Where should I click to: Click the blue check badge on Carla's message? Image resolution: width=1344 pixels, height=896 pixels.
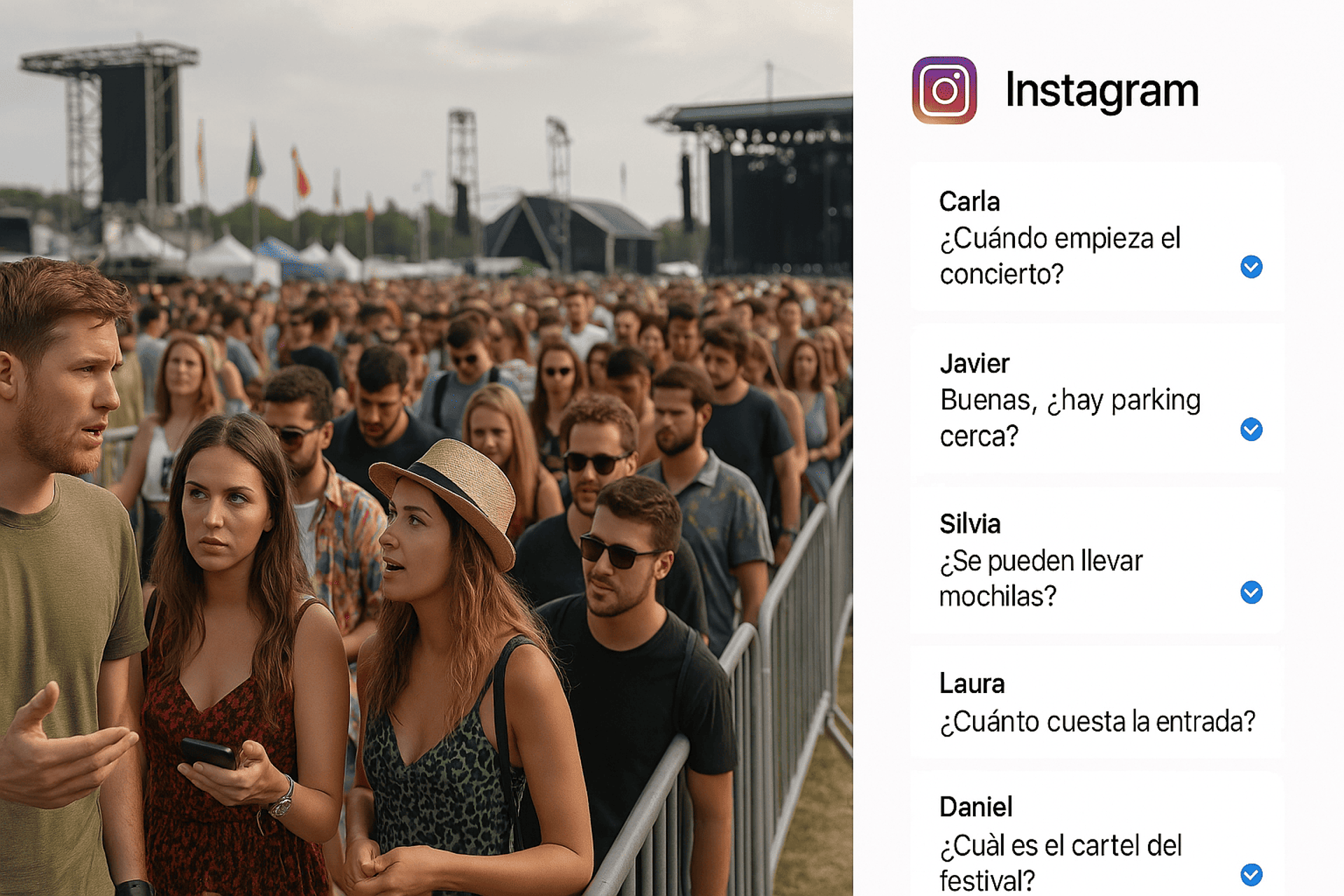pyautogui.click(x=1252, y=267)
